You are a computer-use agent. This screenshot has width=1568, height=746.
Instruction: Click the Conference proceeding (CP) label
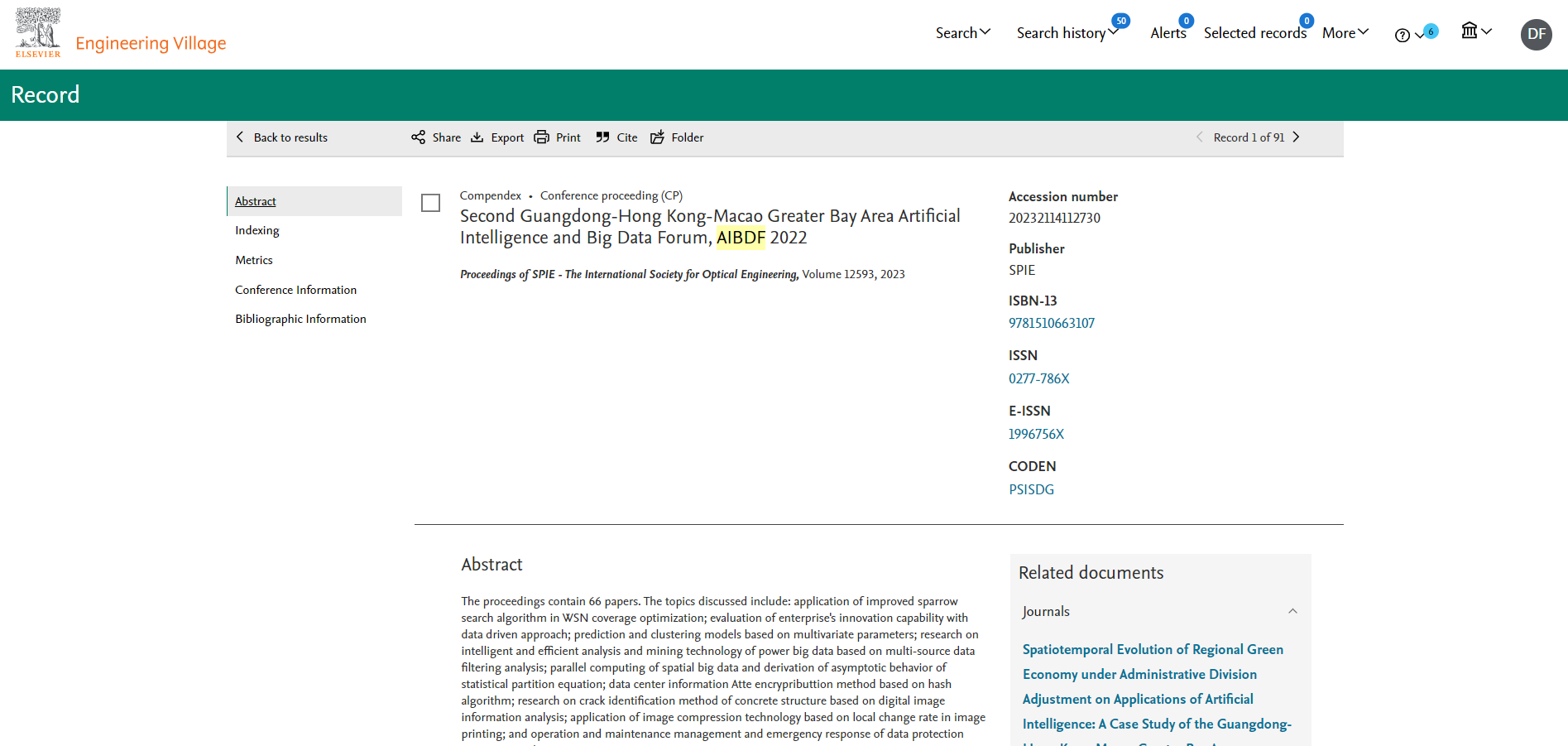(611, 195)
